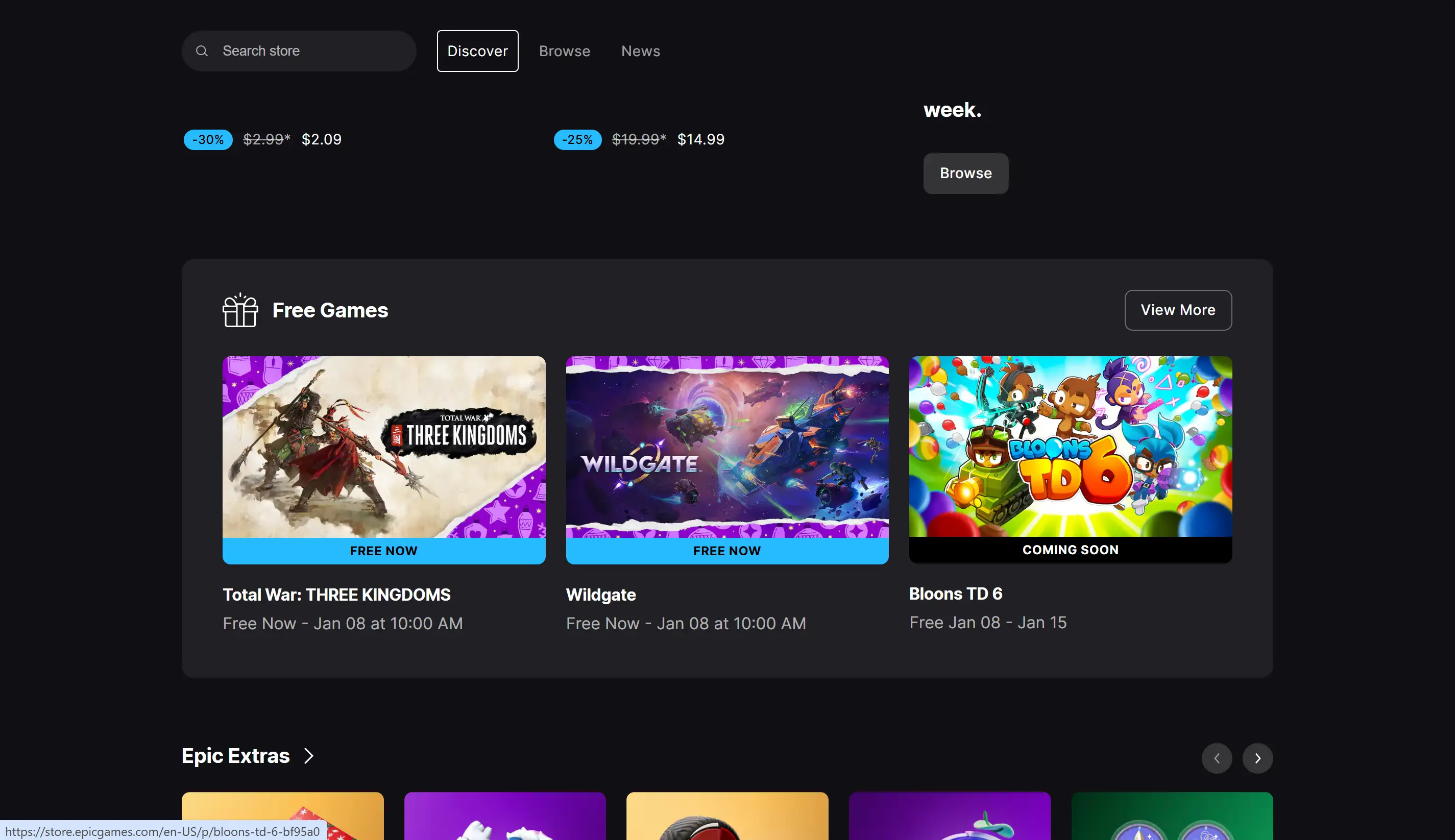Screen dimensions: 1456x840
Task: Click the struck-through $19.99 price
Action: [638, 140]
